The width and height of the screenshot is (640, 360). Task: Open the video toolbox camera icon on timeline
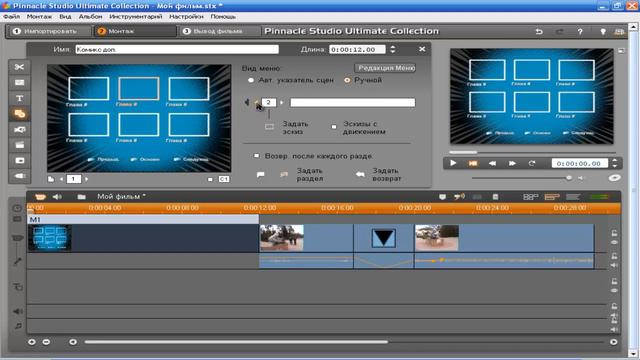pyautogui.click(x=40, y=197)
